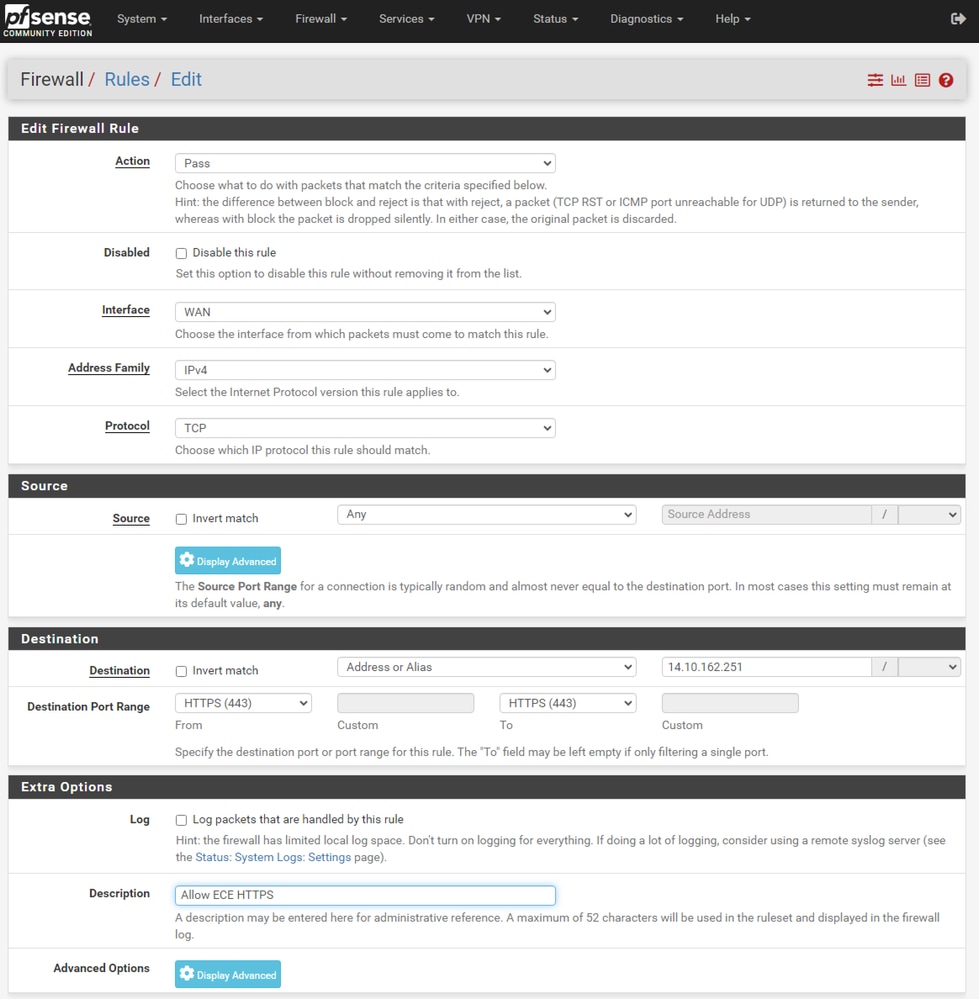
Task: Click the Source Address input field
Action: pos(766,515)
